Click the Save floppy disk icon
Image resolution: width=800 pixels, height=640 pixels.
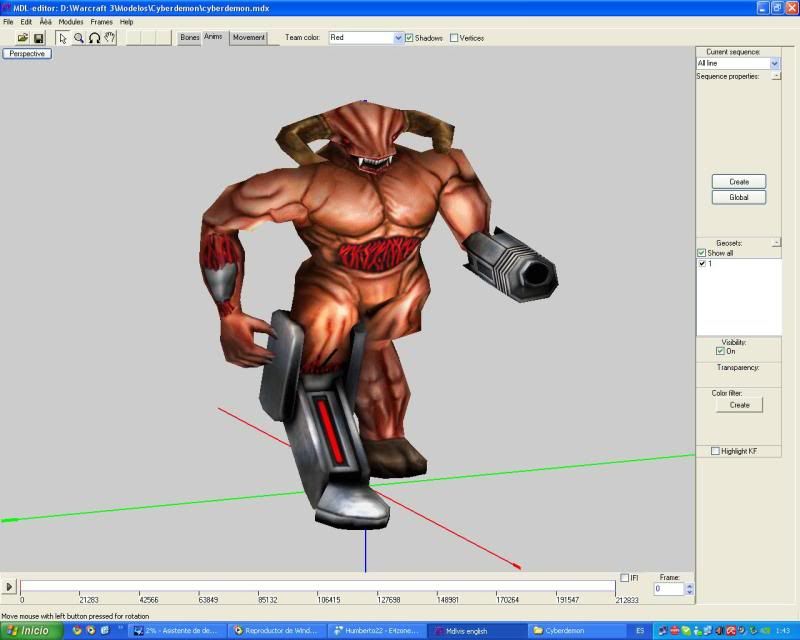pyautogui.click(x=39, y=38)
